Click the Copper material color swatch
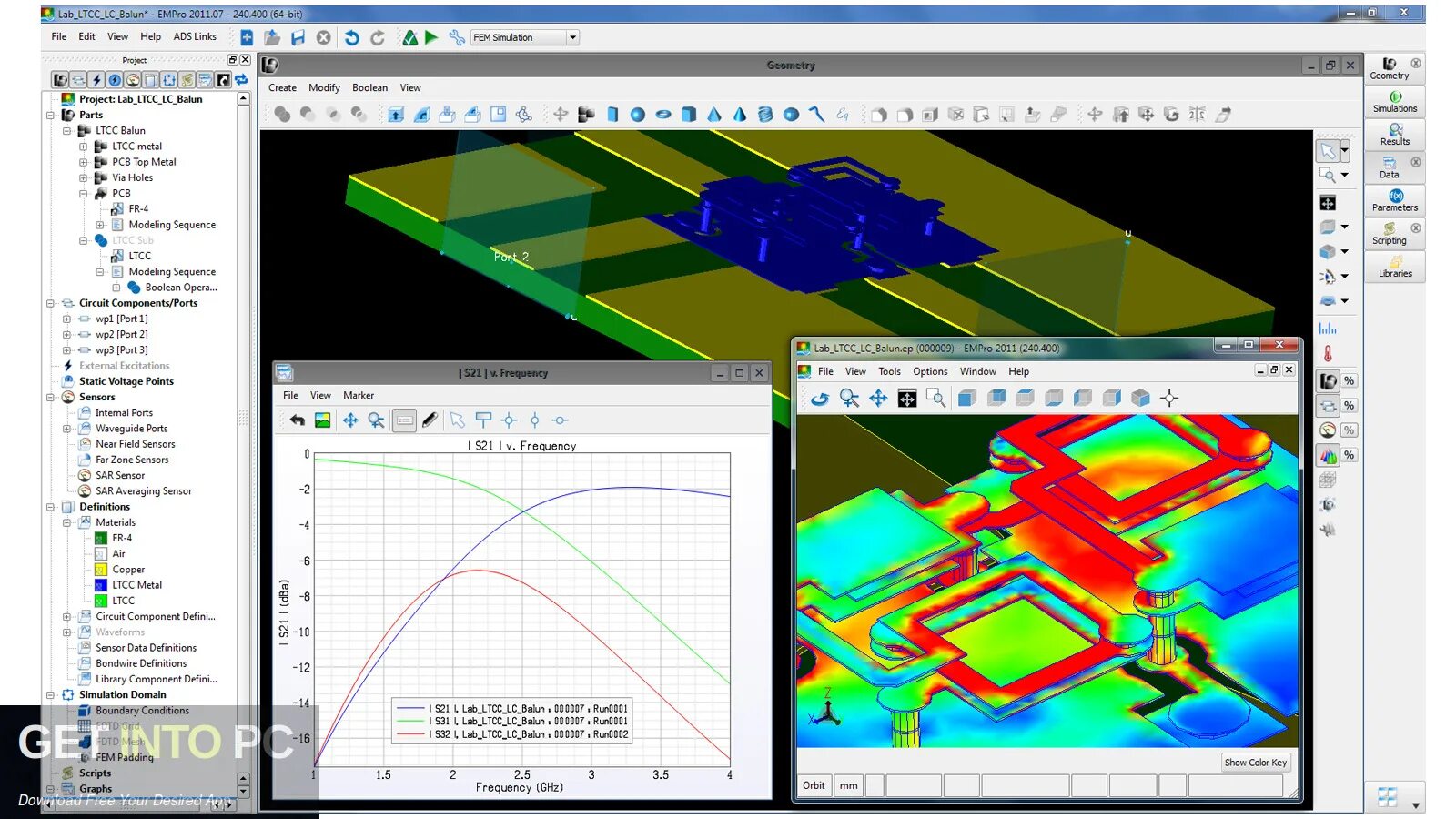Screen dimensions: 1456x819 (101, 570)
